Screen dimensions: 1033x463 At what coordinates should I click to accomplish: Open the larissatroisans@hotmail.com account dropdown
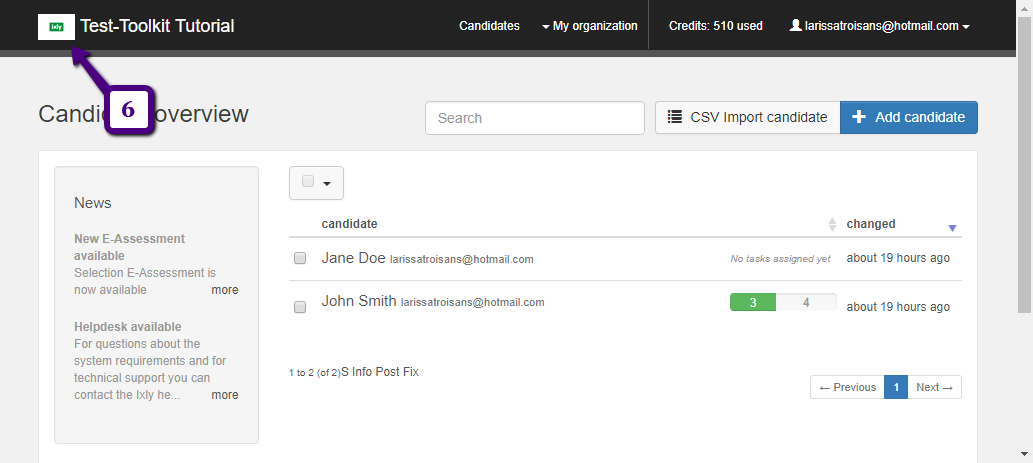(879, 26)
